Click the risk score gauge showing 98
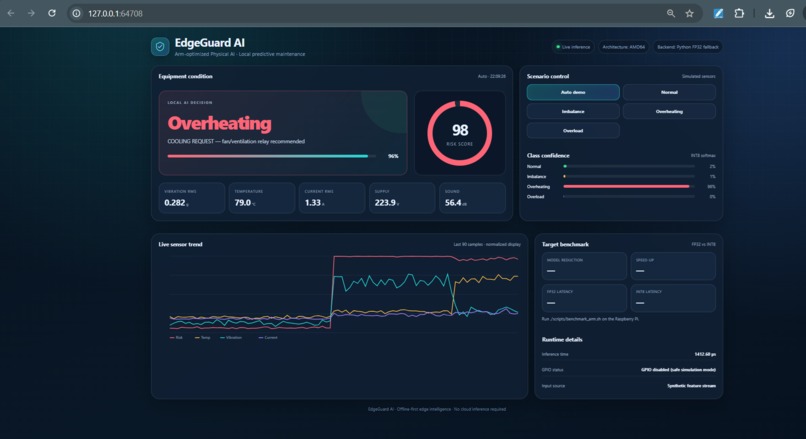The width and height of the screenshot is (806, 439). (x=460, y=133)
